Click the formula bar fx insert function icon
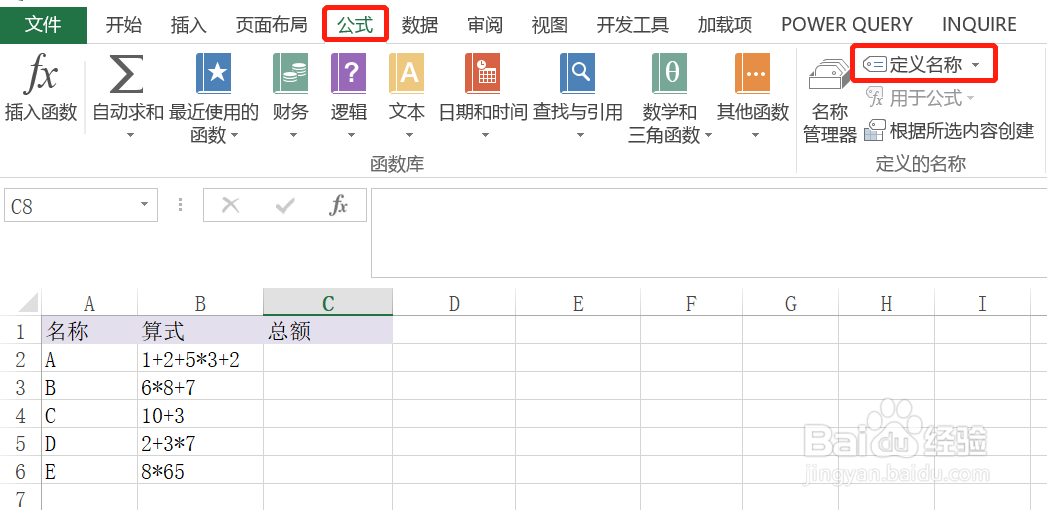 (339, 206)
